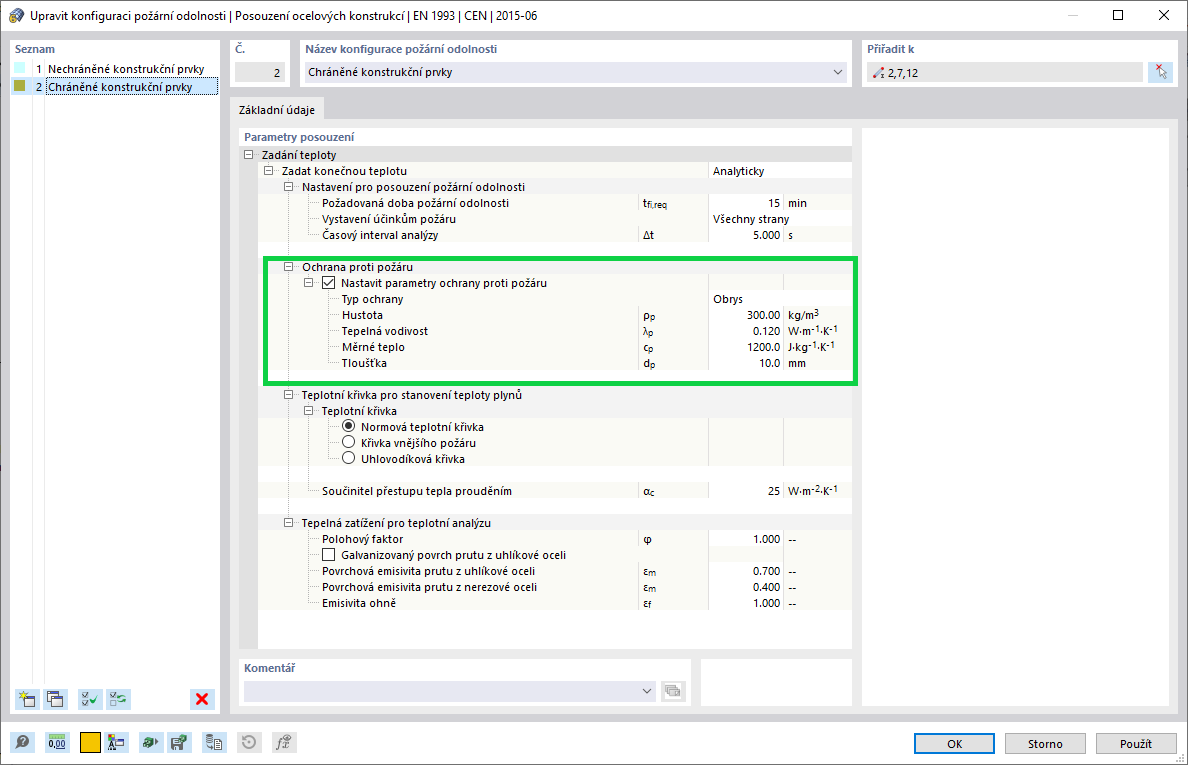Collapse Nastavení pro posouzení požární odolnosti
Screen dimensions: 1188x765
288,186
